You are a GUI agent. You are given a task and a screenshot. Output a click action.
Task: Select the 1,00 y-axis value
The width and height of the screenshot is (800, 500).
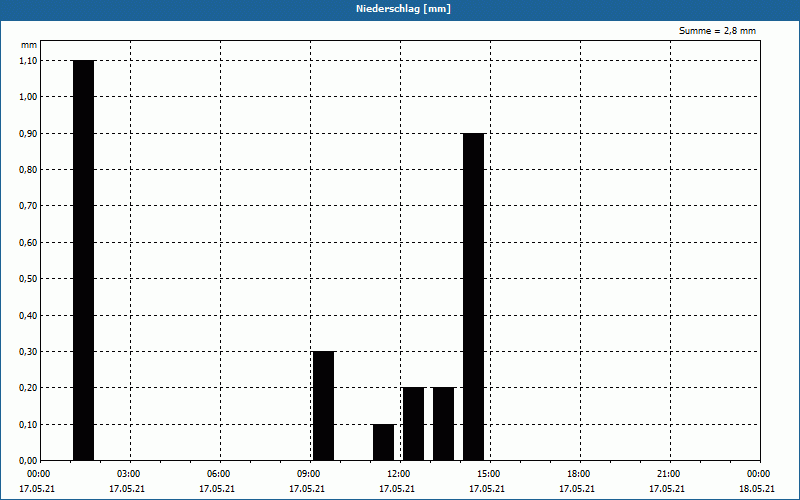coord(29,96)
